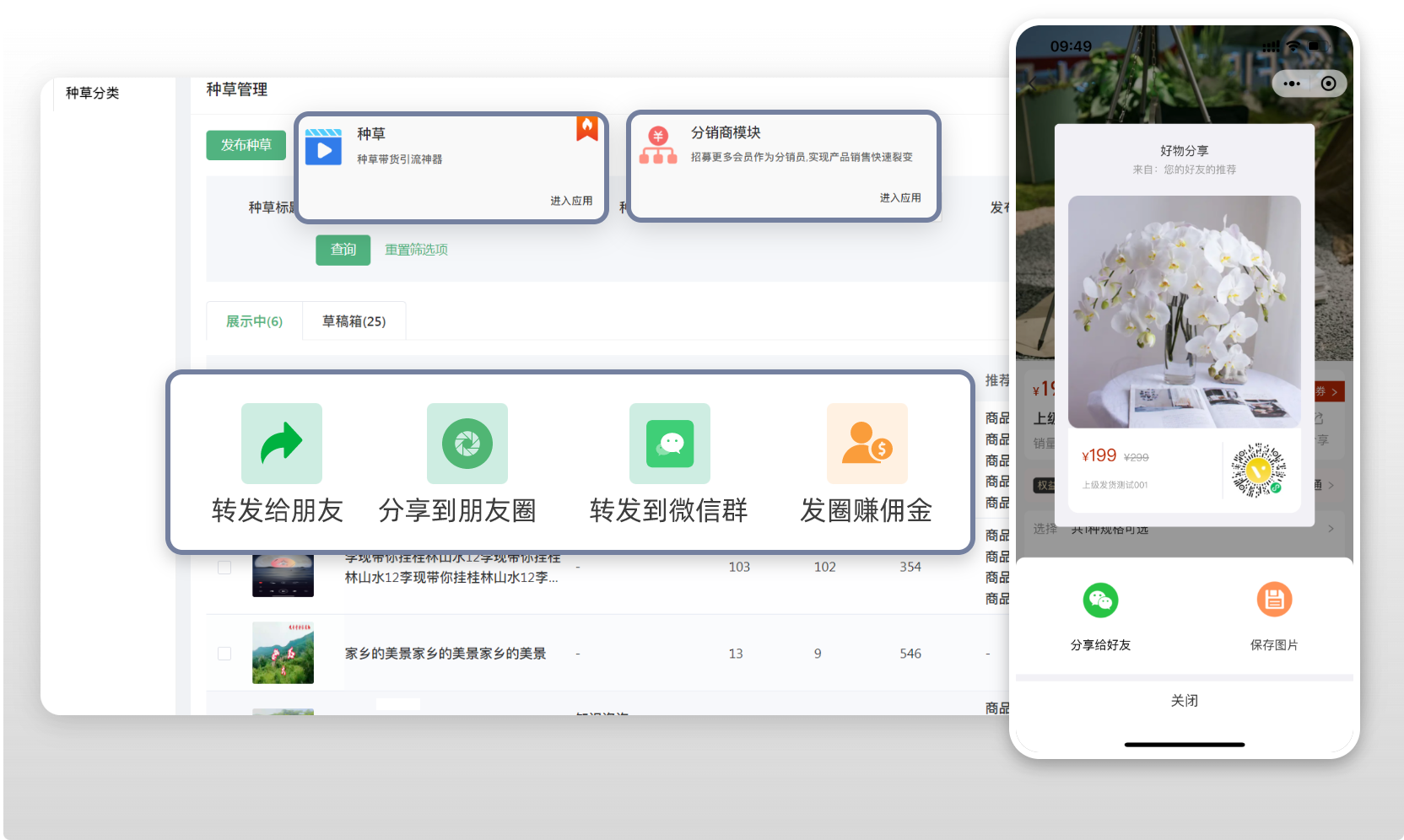Click the 家乡的美景 post thumbnail
Viewport: 1404px width, 840px height.
283,653
